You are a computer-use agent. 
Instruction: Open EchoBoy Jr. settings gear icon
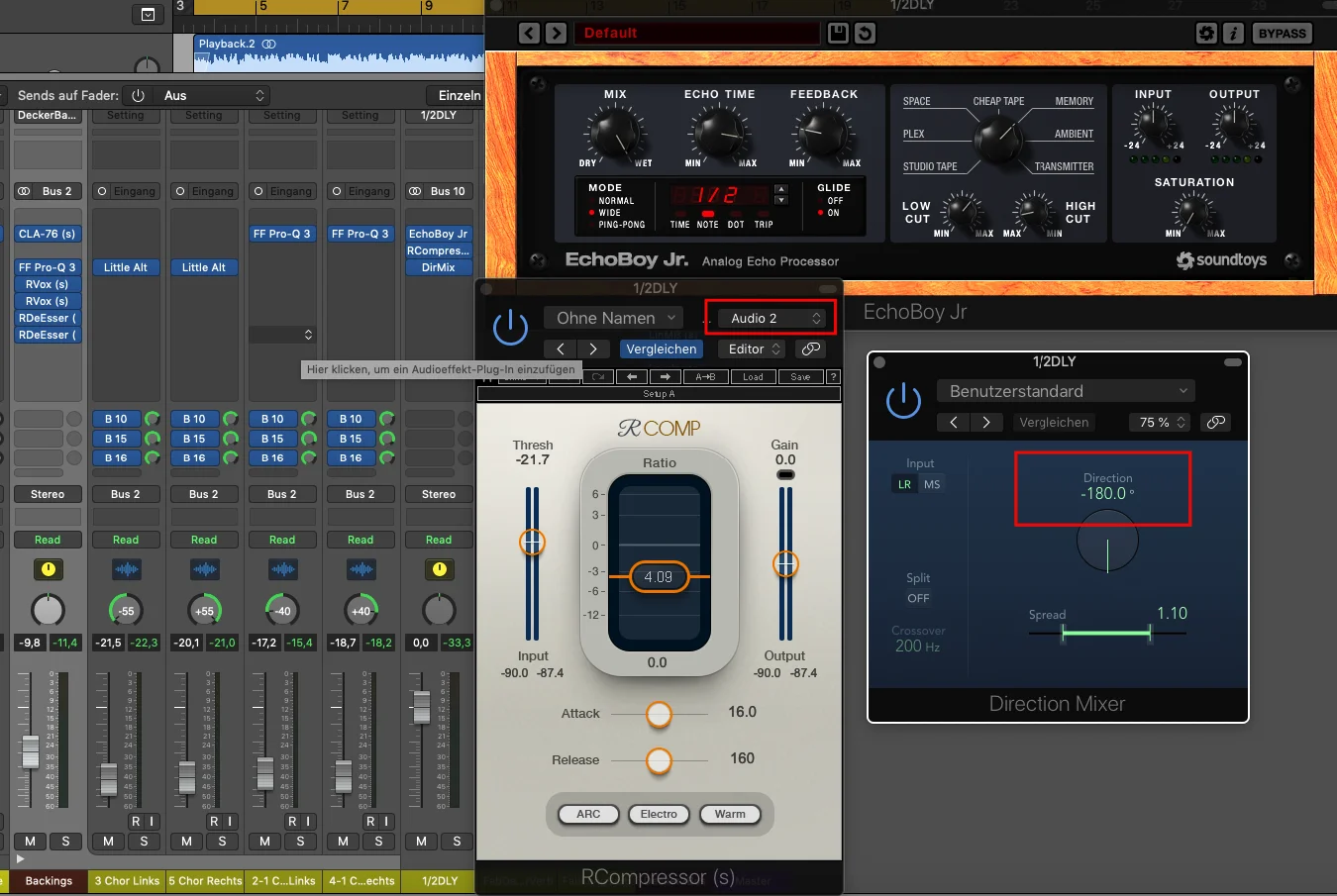pos(1206,34)
